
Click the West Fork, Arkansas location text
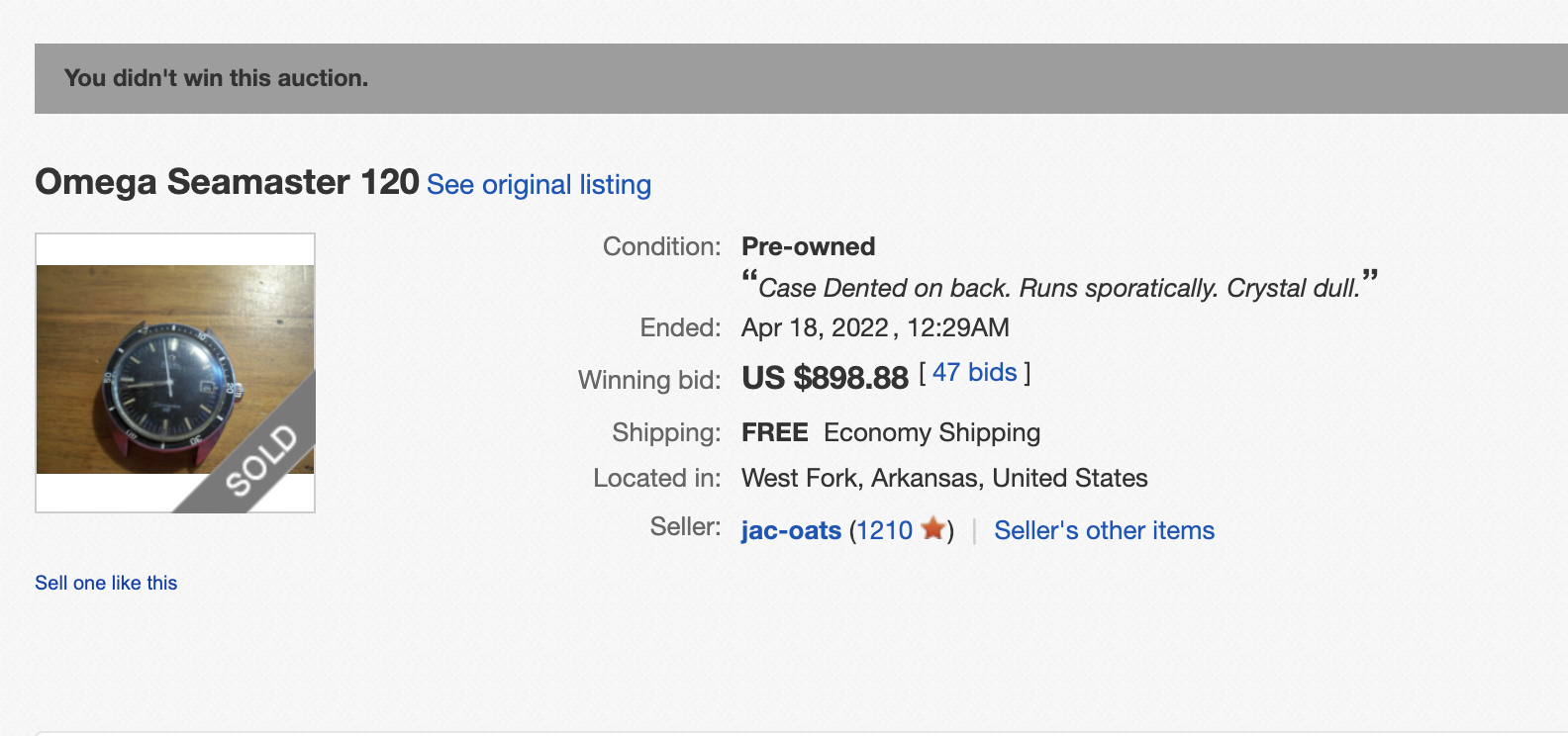point(943,479)
